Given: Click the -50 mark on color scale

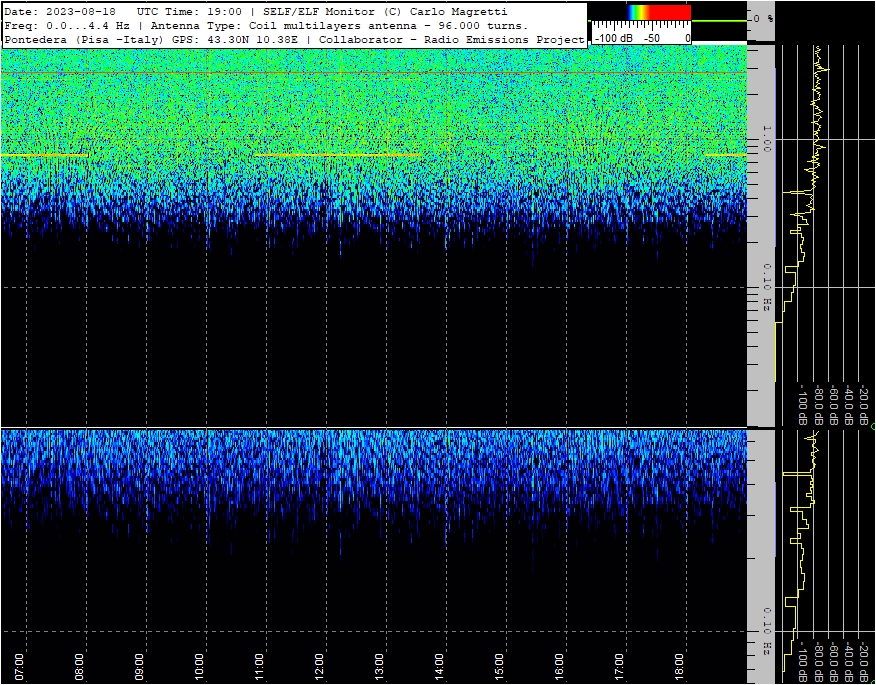Looking at the screenshot, I should (x=651, y=39).
